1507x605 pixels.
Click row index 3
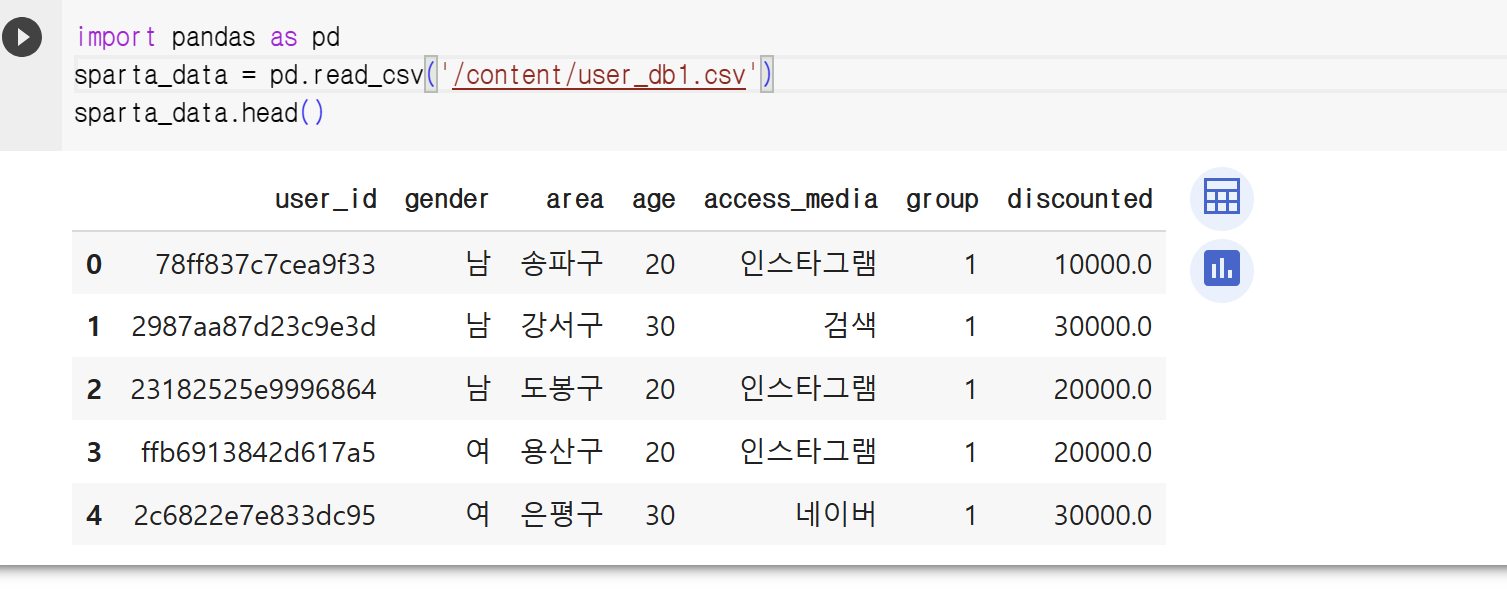[x=94, y=453]
